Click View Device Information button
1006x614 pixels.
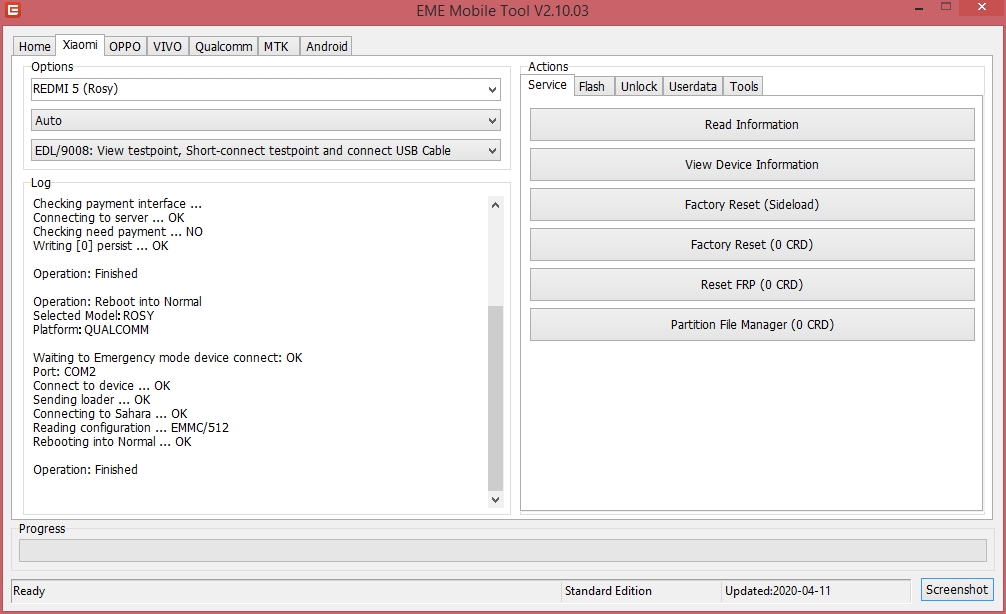(x=752, y=164)
